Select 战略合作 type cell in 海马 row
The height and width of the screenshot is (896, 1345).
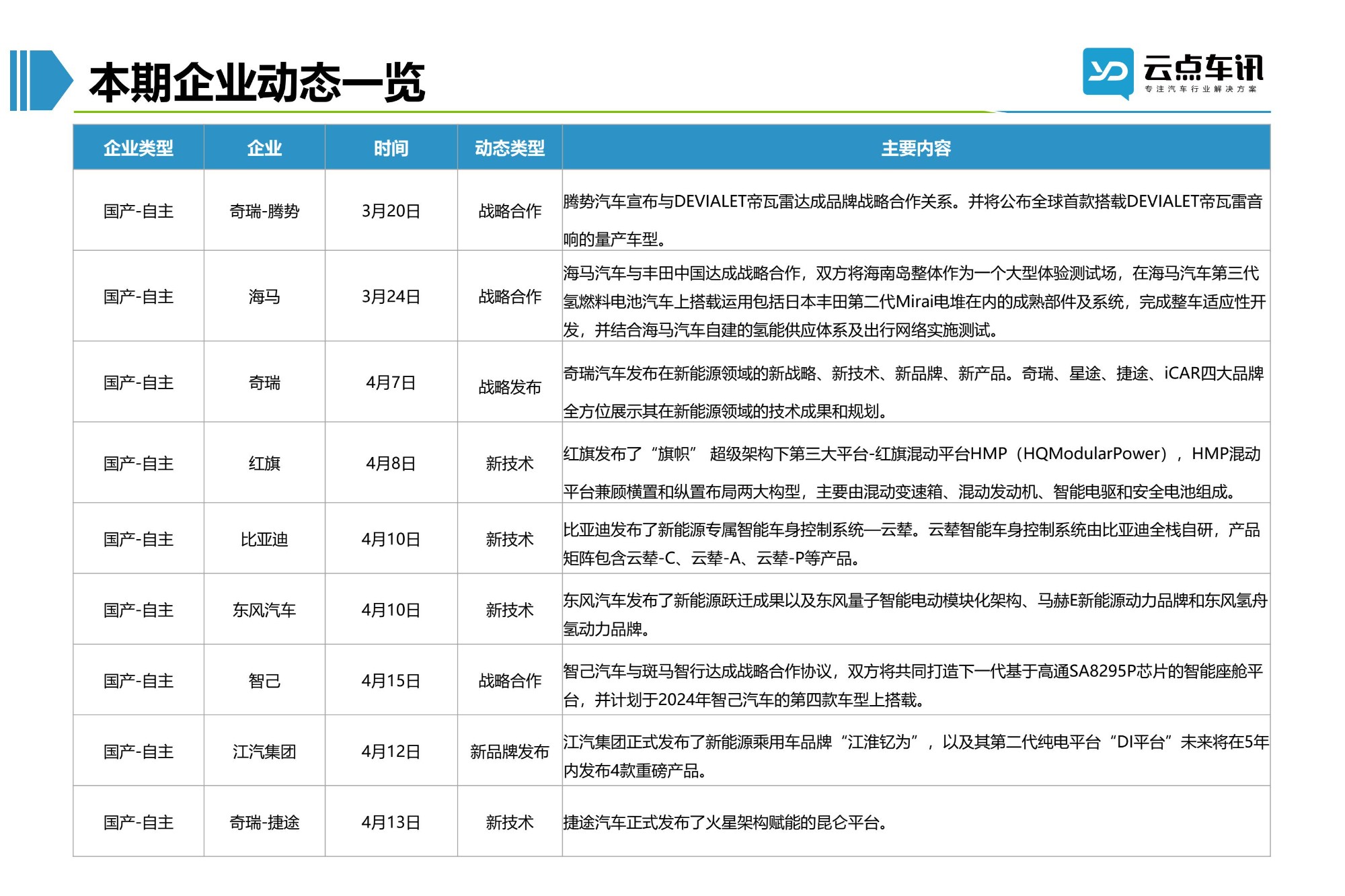click(x=510, y=296)
